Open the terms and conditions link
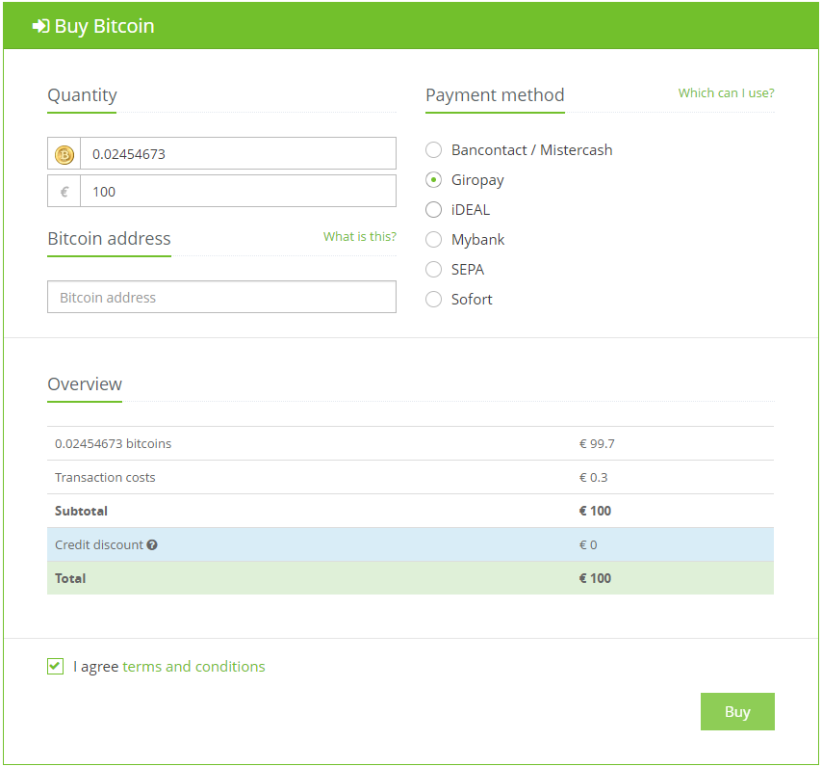This screenshot has height=768, width=822. click(x=193, y=666)
